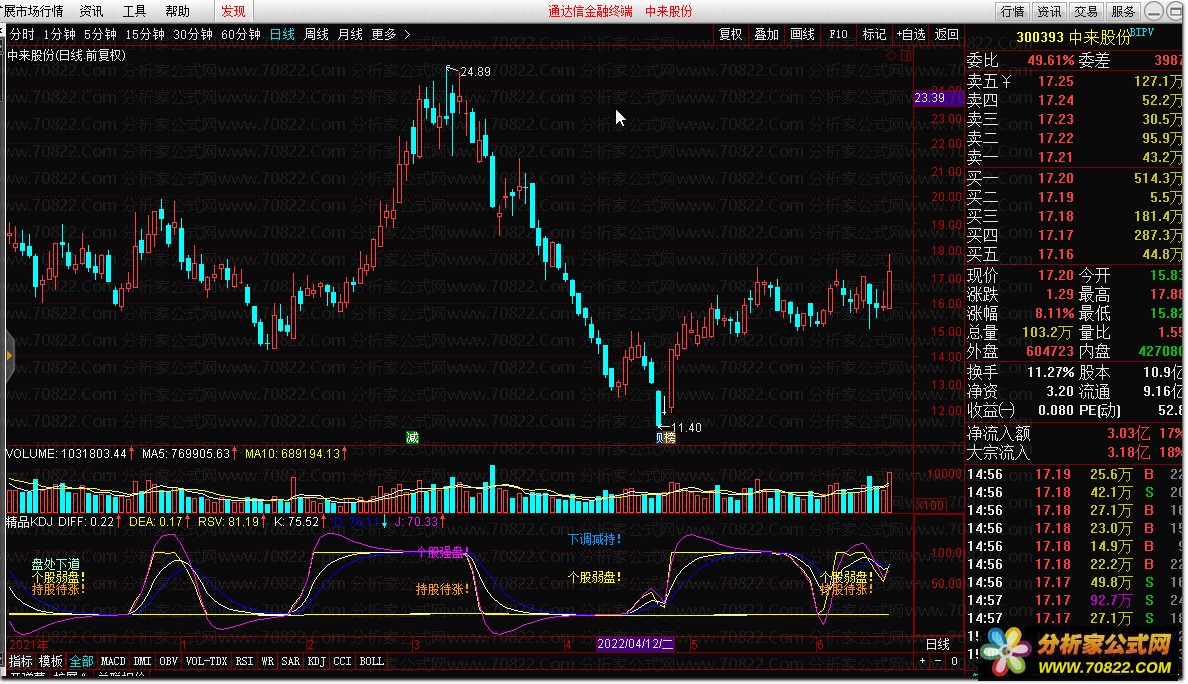Image resolution: width=1188 pixels, height=684 pixels.
Task: Select the 1分钟 period
Action: pyautogui.click(x=59, y=34)
